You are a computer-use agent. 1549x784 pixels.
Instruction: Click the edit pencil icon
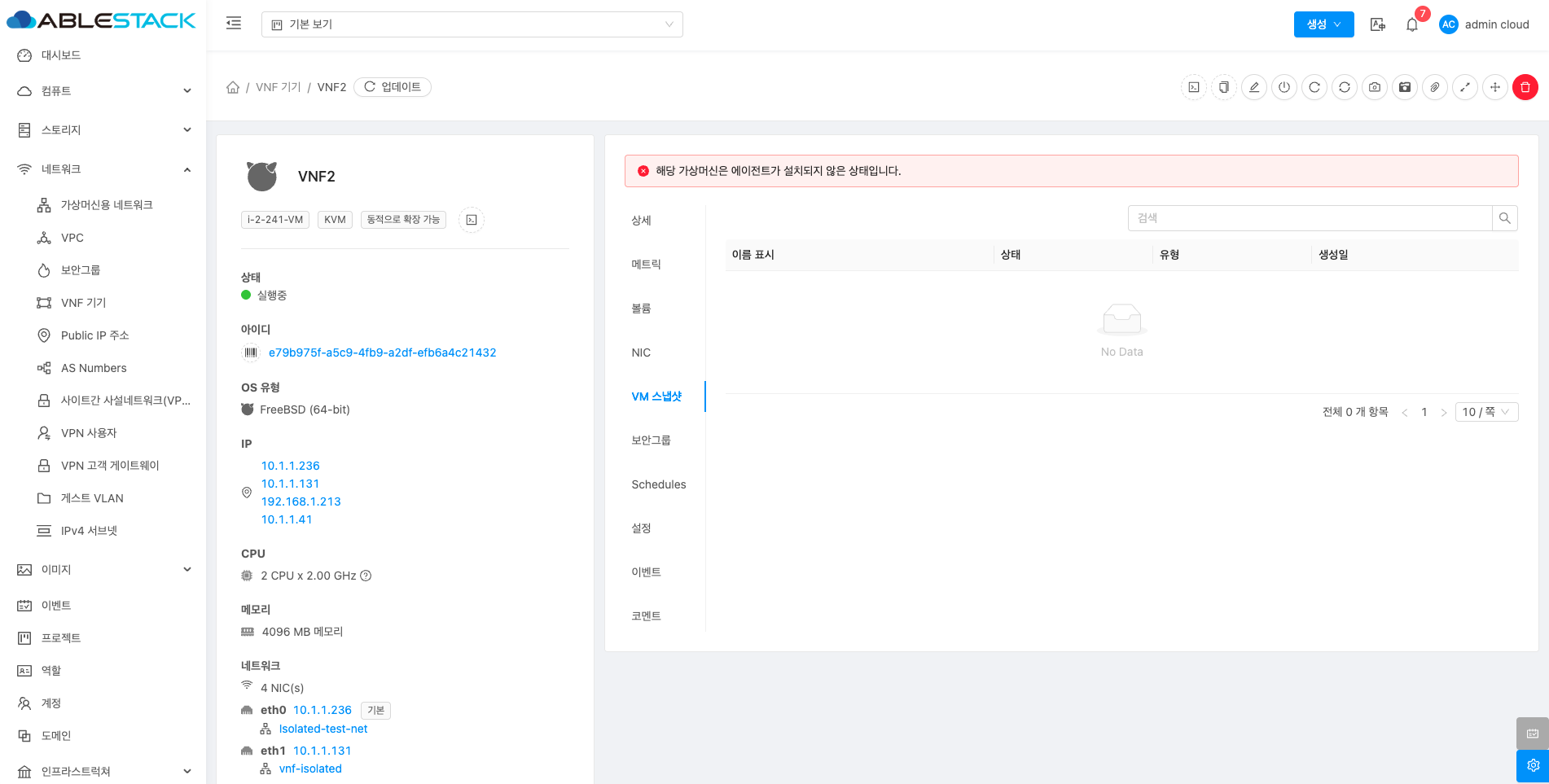tap(1254, 87)
